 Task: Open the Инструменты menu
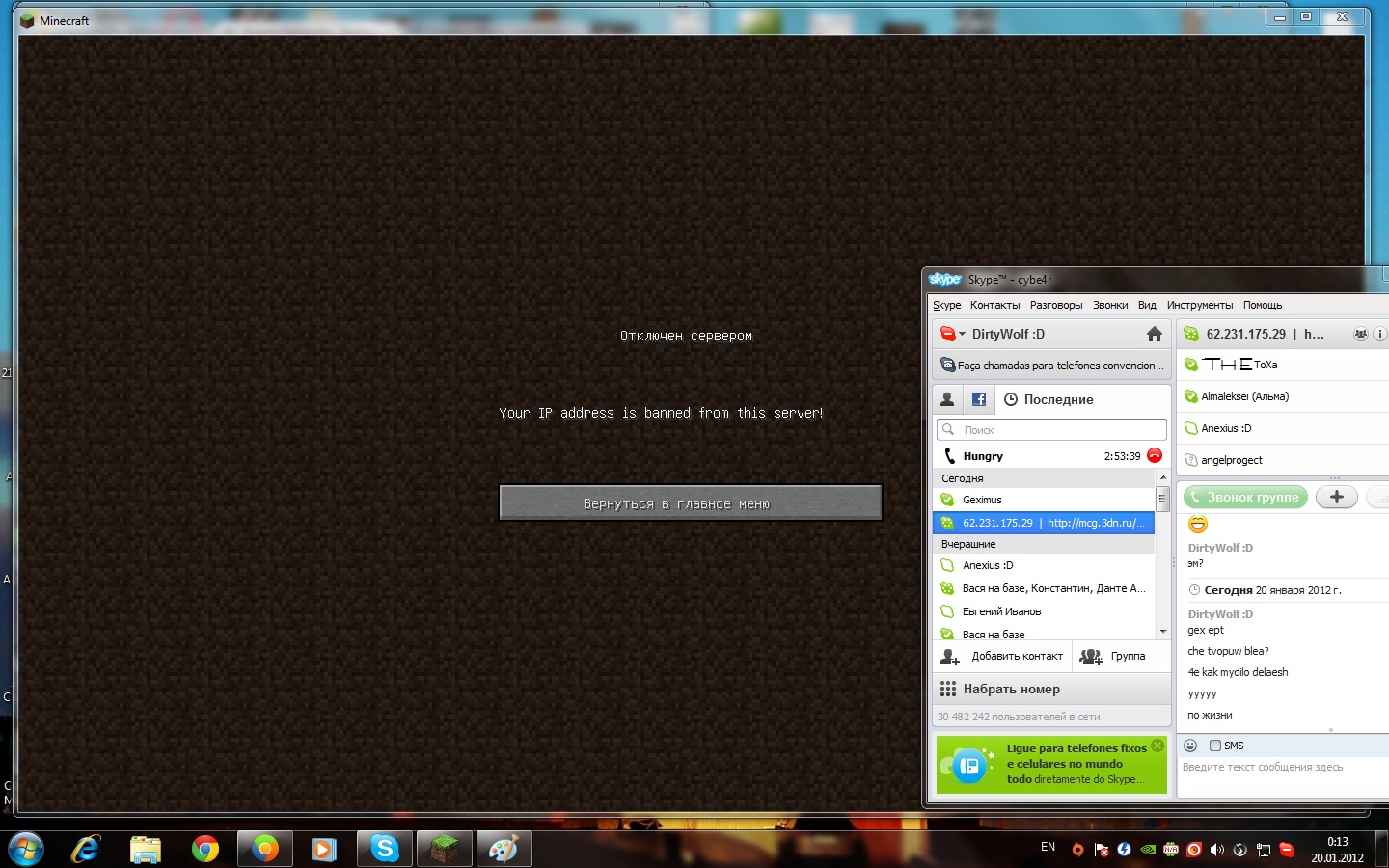[x=1199, y=305]
